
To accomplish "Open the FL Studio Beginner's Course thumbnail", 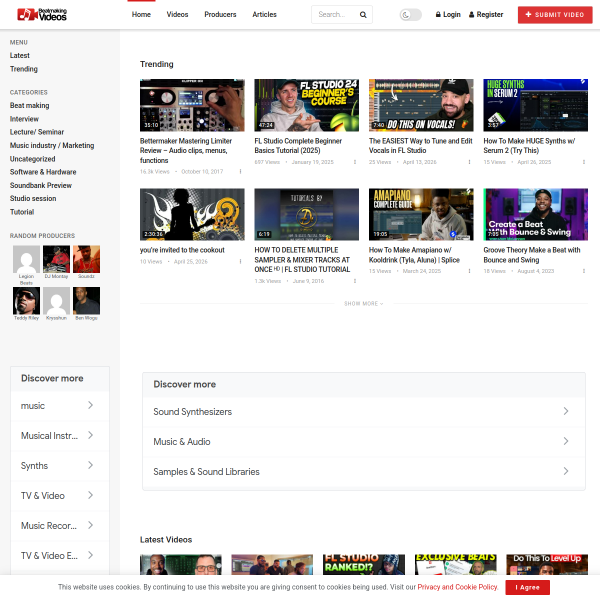I will click(307, 105).
